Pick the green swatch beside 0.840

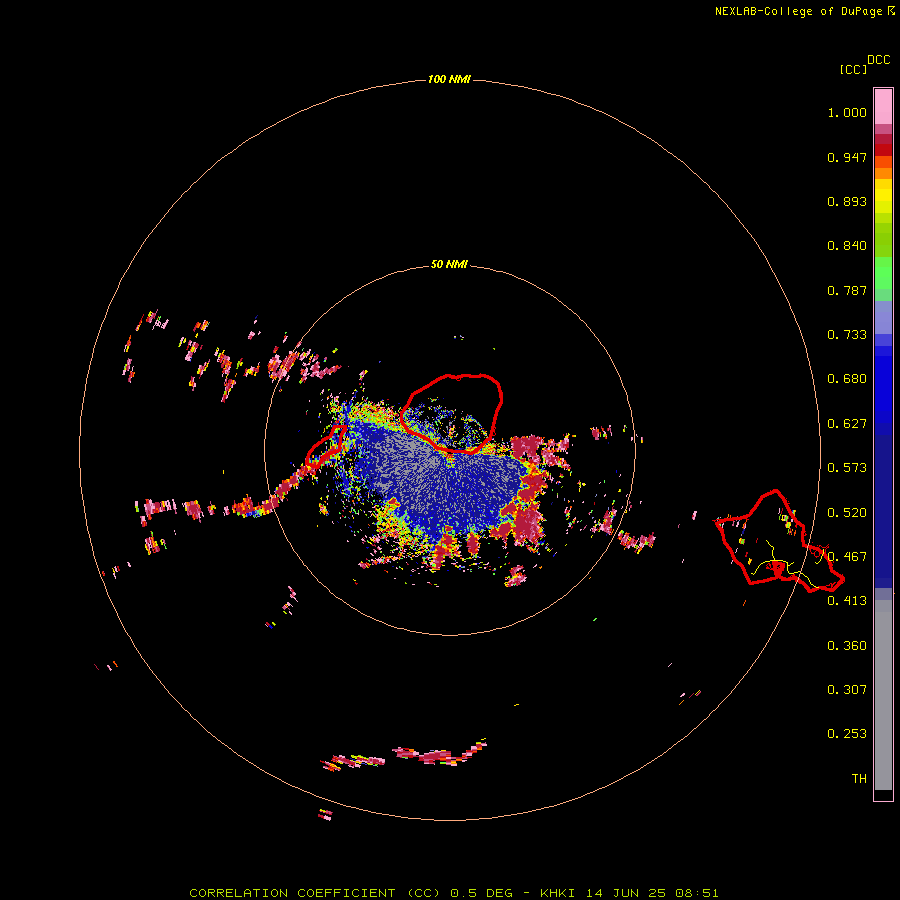883,239
